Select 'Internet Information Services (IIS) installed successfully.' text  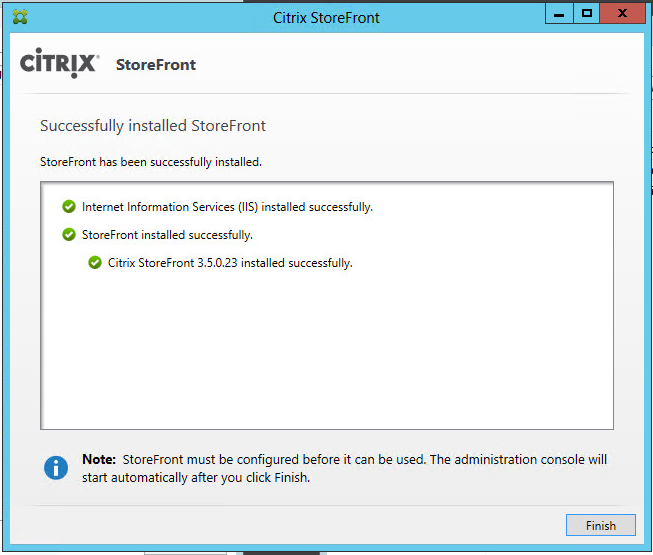[x=227, y=207]
